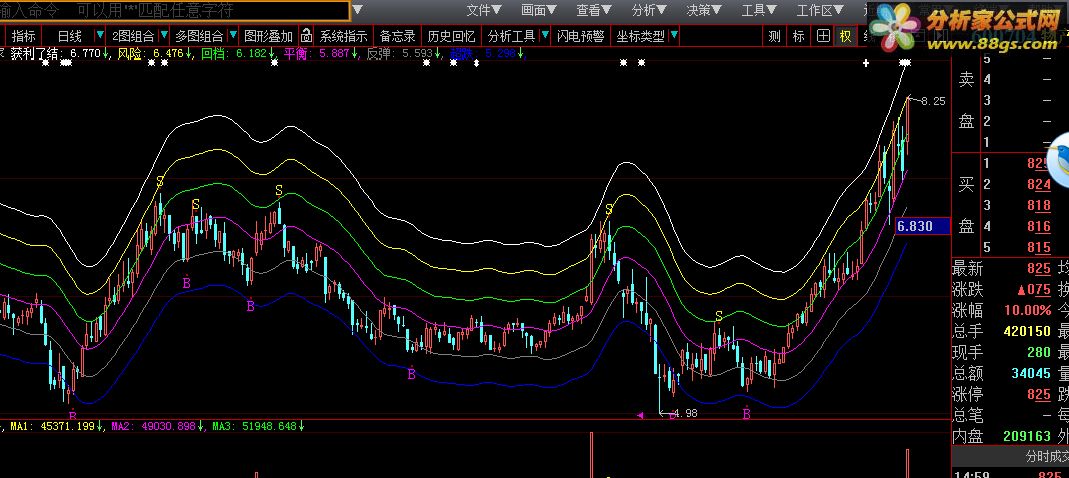Click buy level 4 price 816
The width and height of the screenshot is (1069, 478).
(1038, 226)
